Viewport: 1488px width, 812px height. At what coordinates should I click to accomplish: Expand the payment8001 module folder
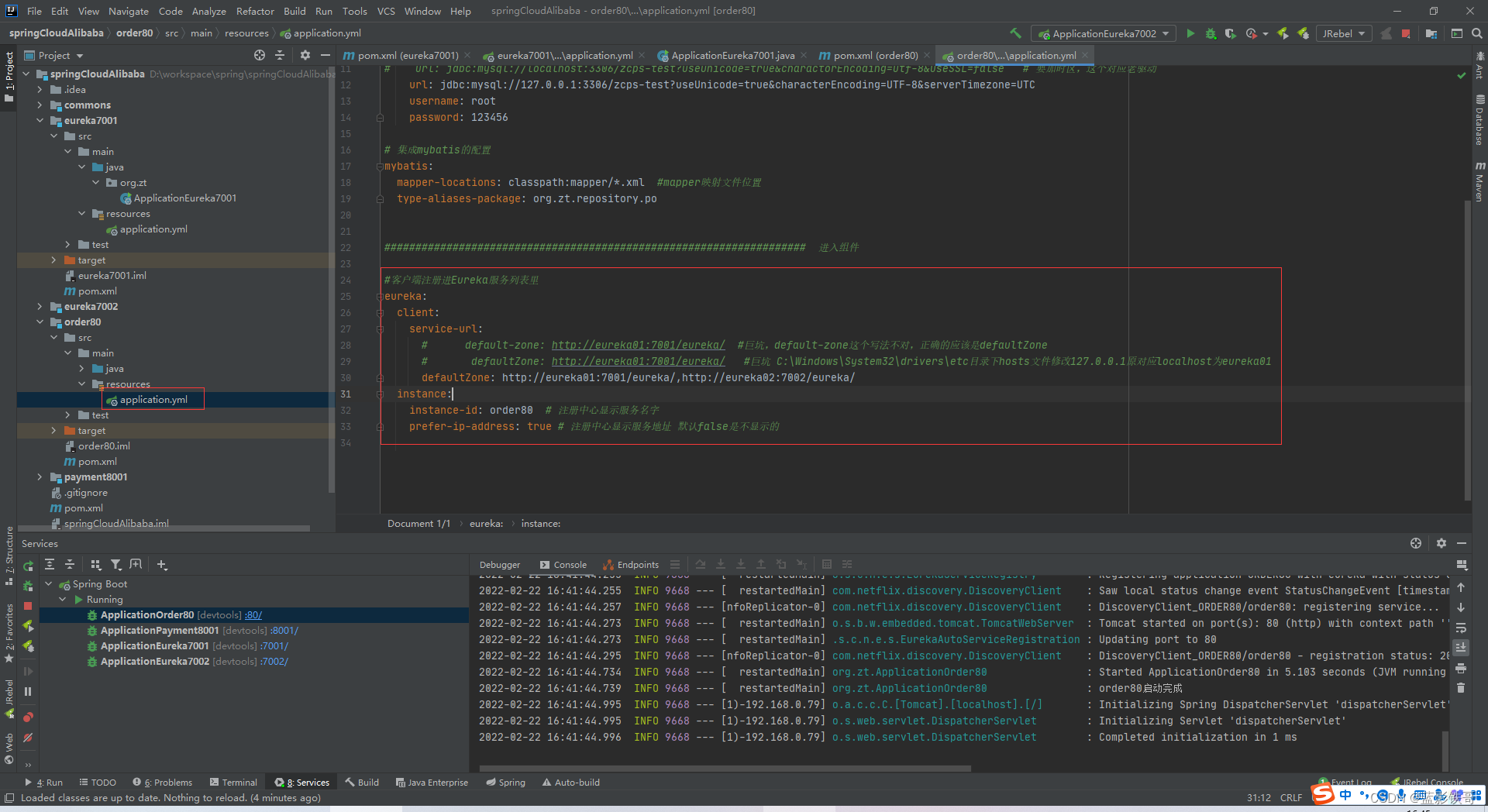(x=40, y=477)
